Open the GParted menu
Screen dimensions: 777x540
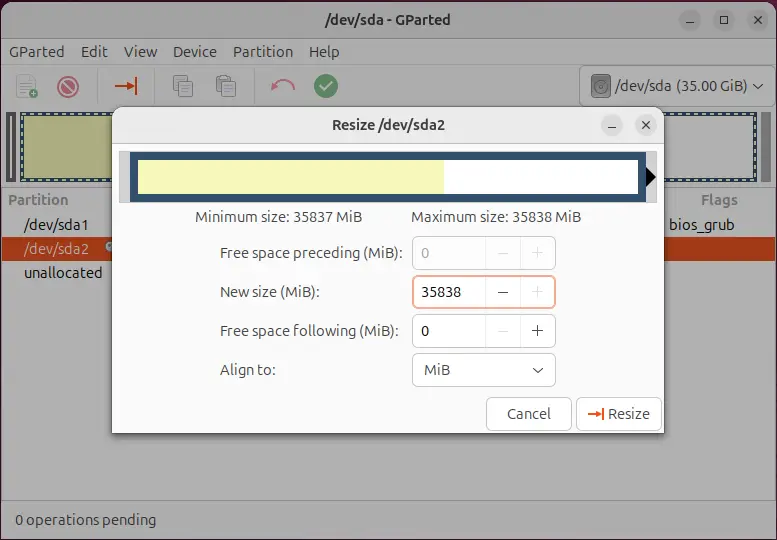37,52
